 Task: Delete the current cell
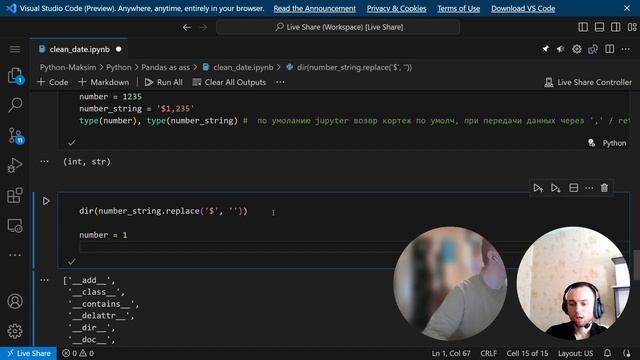point(604,188)
